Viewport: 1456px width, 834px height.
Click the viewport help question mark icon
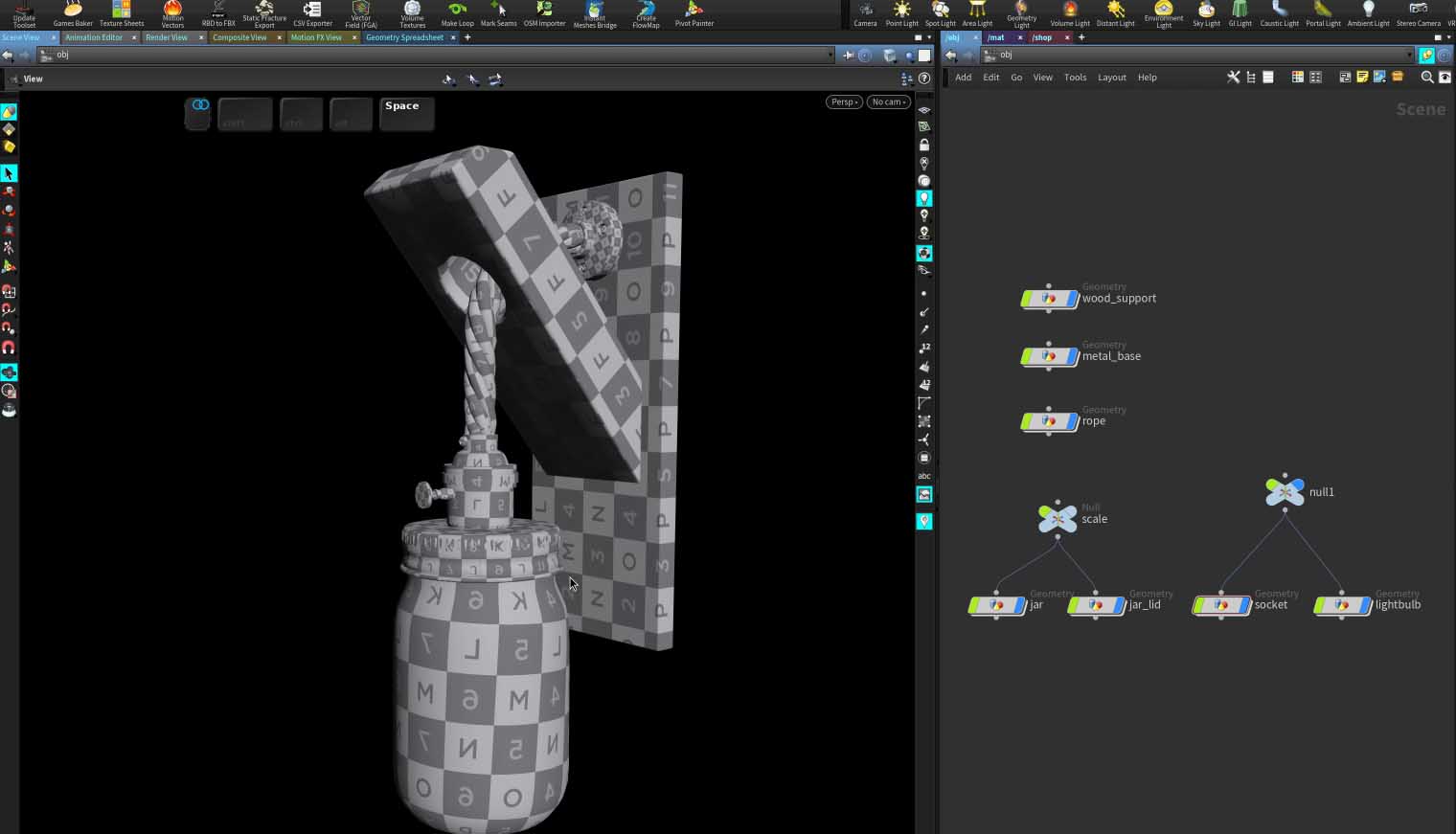924,79
